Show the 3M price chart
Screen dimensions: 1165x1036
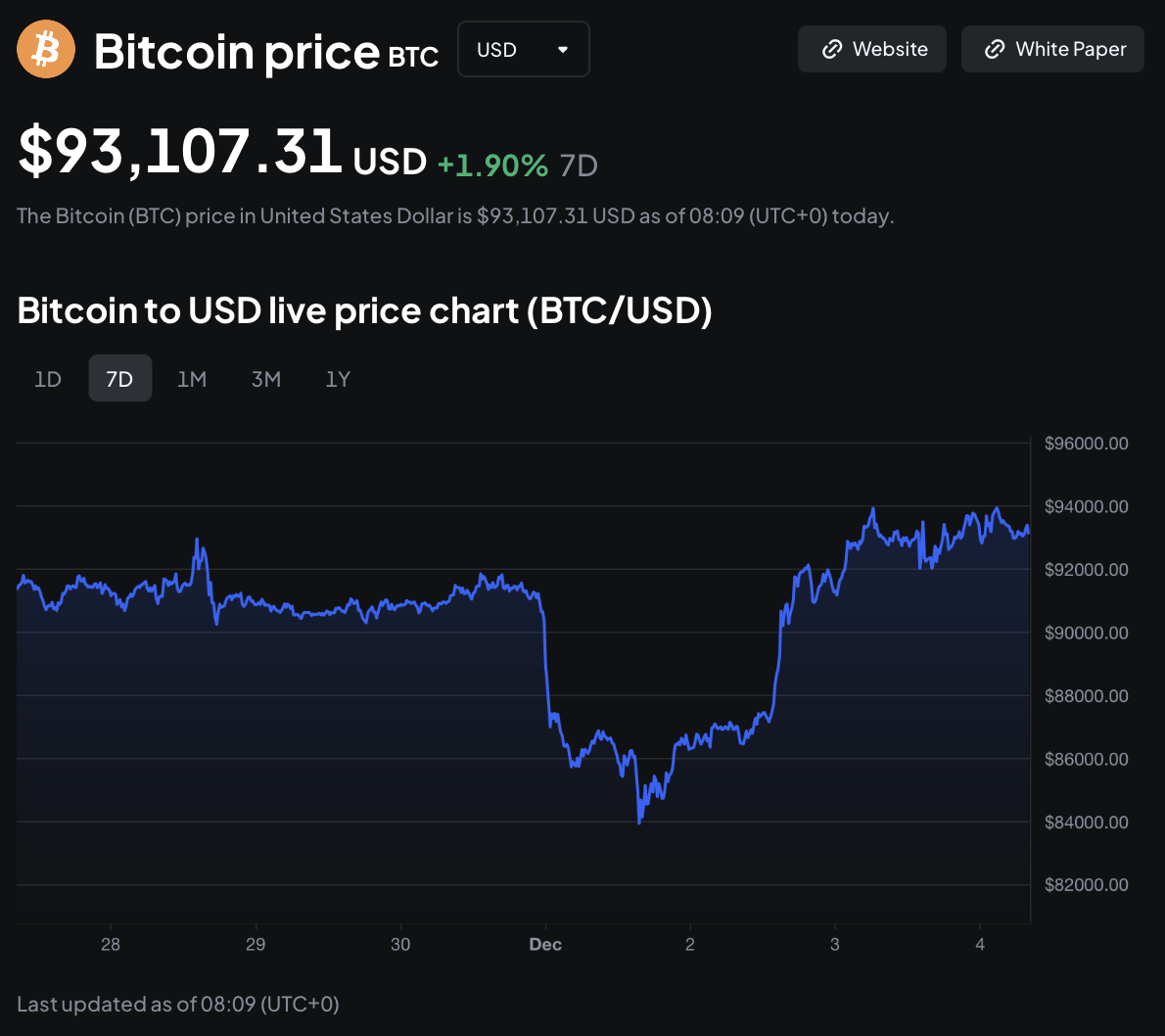coord(266,379)
